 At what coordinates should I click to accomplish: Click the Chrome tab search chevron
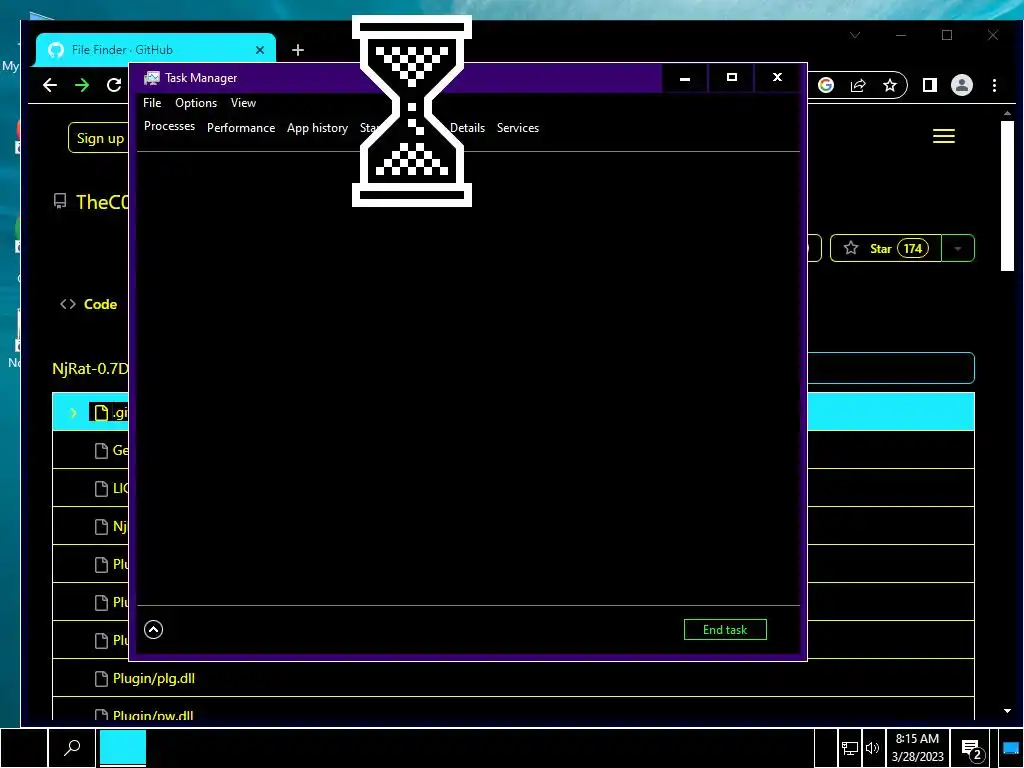pyautogui.click(x=855, y=35)
